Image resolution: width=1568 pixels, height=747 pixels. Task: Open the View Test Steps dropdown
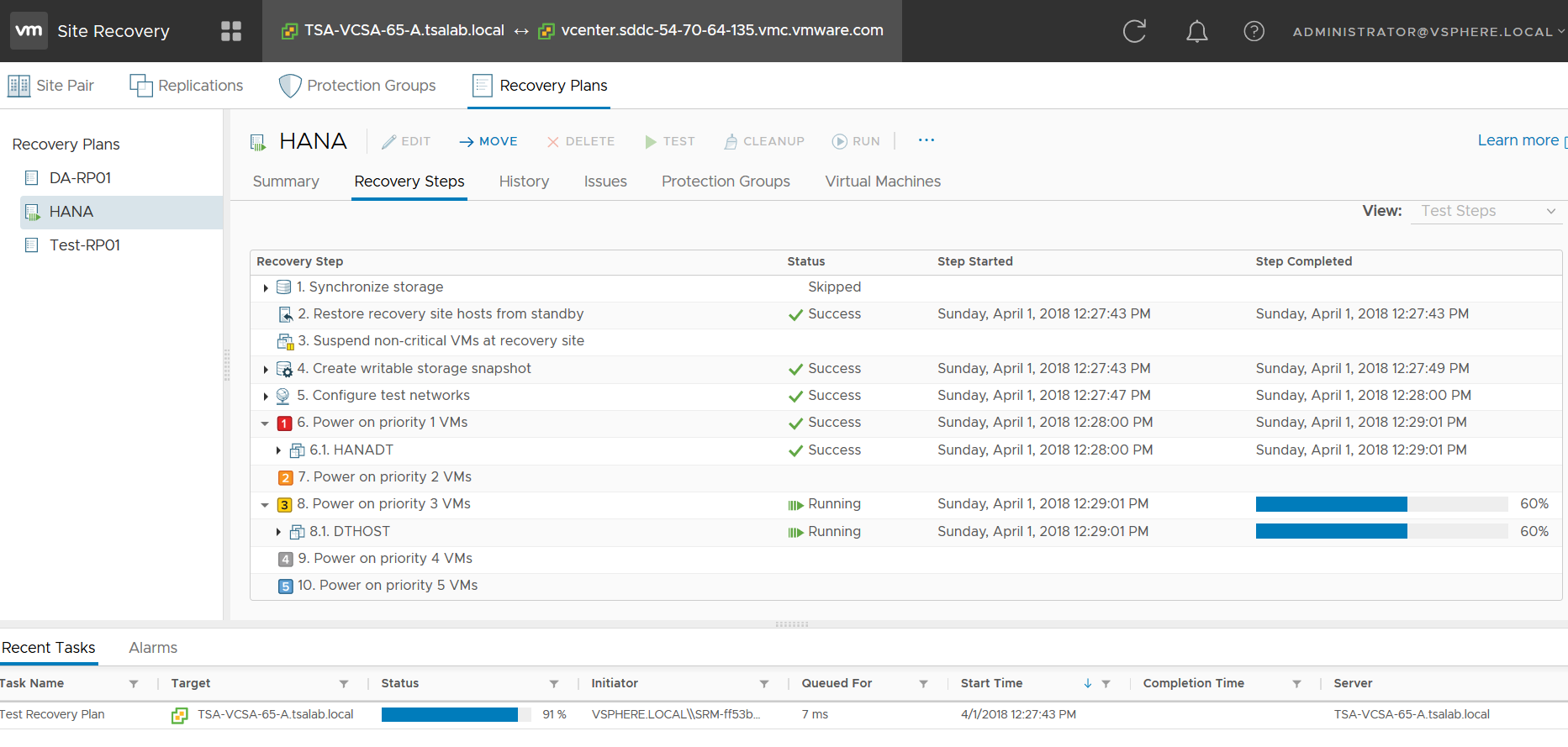coord(1486,211)
